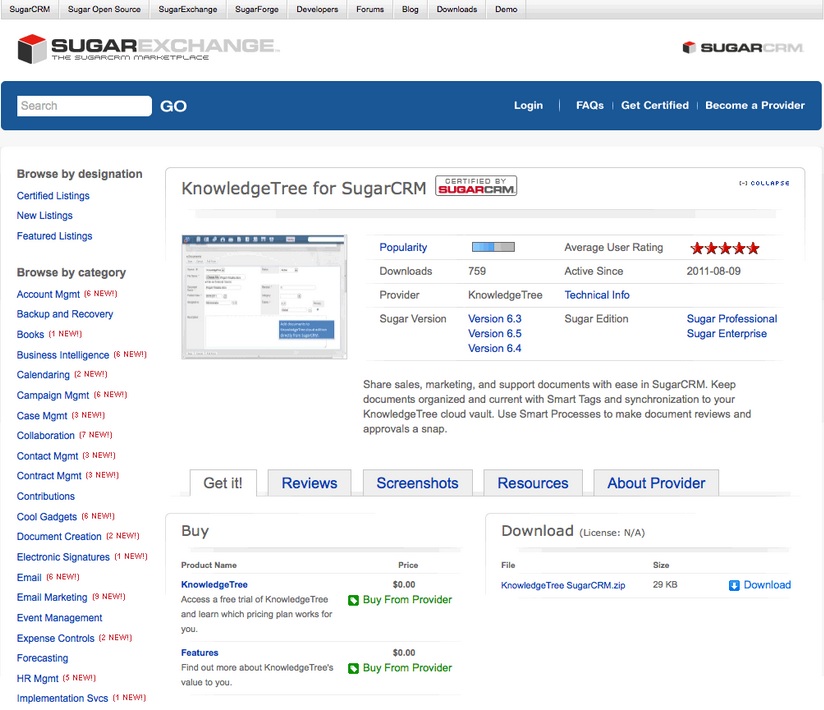Screen dimensions: 824x710
Task: Click Buy From Provider for KnowledgeTree
Action: 407,600
